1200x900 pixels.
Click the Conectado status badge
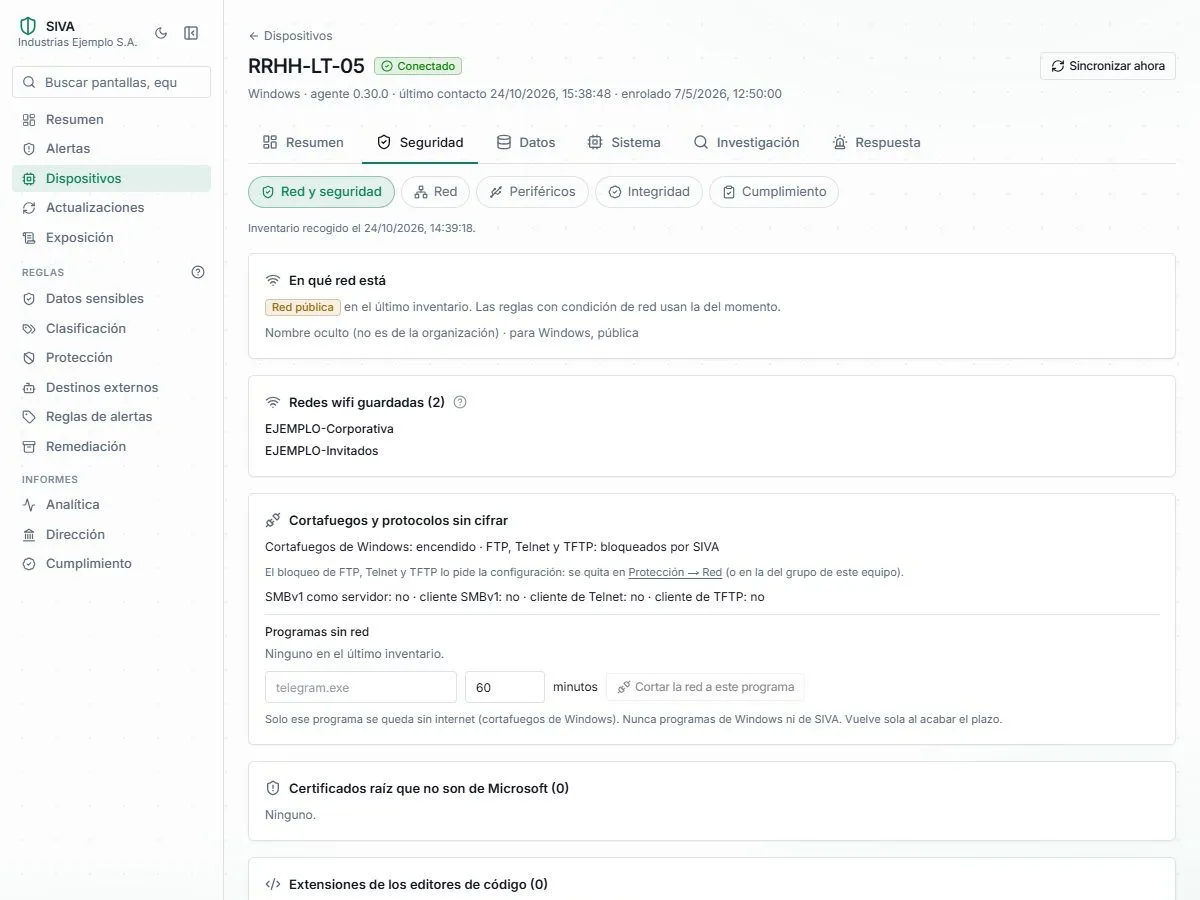click(418, 66)
